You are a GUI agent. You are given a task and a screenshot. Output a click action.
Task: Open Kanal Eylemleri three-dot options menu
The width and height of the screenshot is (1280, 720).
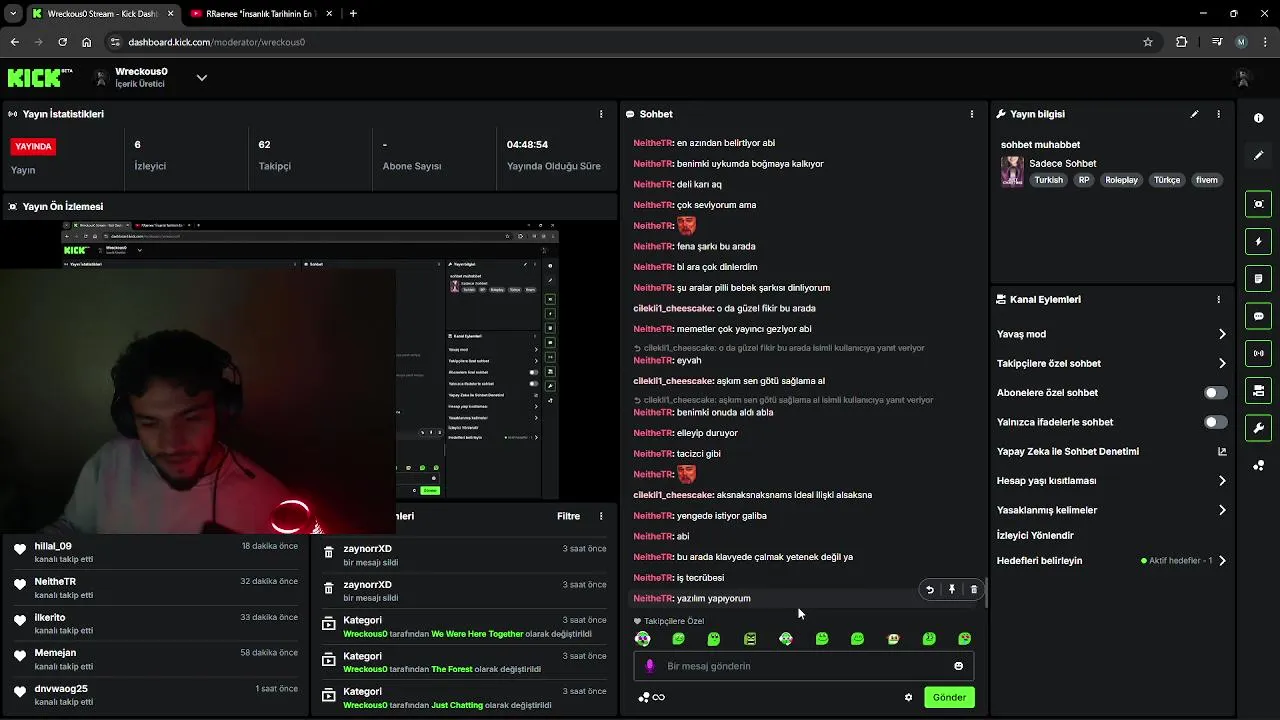(x=1218, y=299)
